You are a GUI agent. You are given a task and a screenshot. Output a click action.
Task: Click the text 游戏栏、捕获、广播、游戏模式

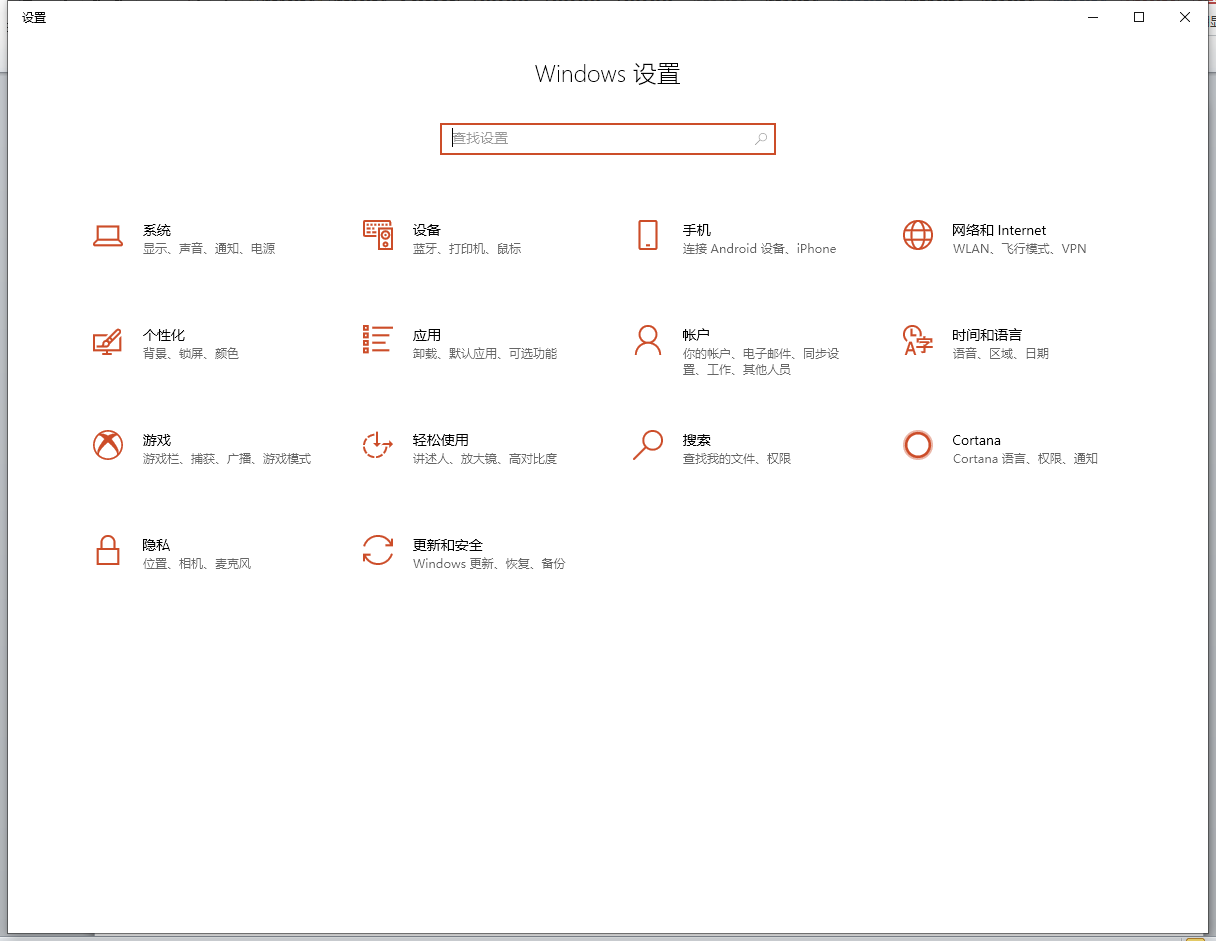(227, 459)
